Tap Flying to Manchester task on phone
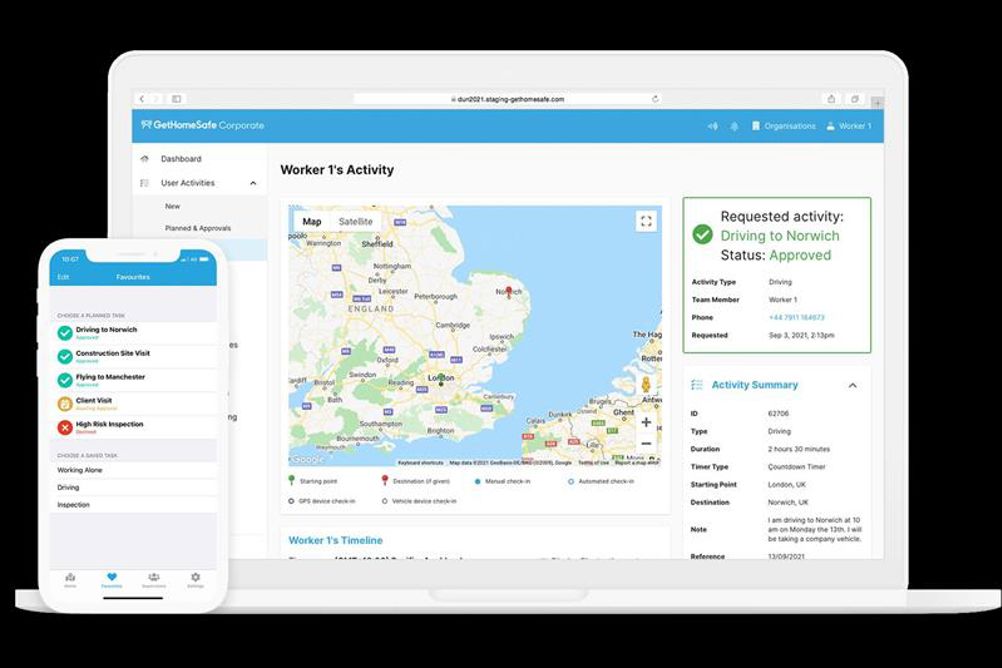1002x668 pixels. pyautogui.click(x=133, y=380)
